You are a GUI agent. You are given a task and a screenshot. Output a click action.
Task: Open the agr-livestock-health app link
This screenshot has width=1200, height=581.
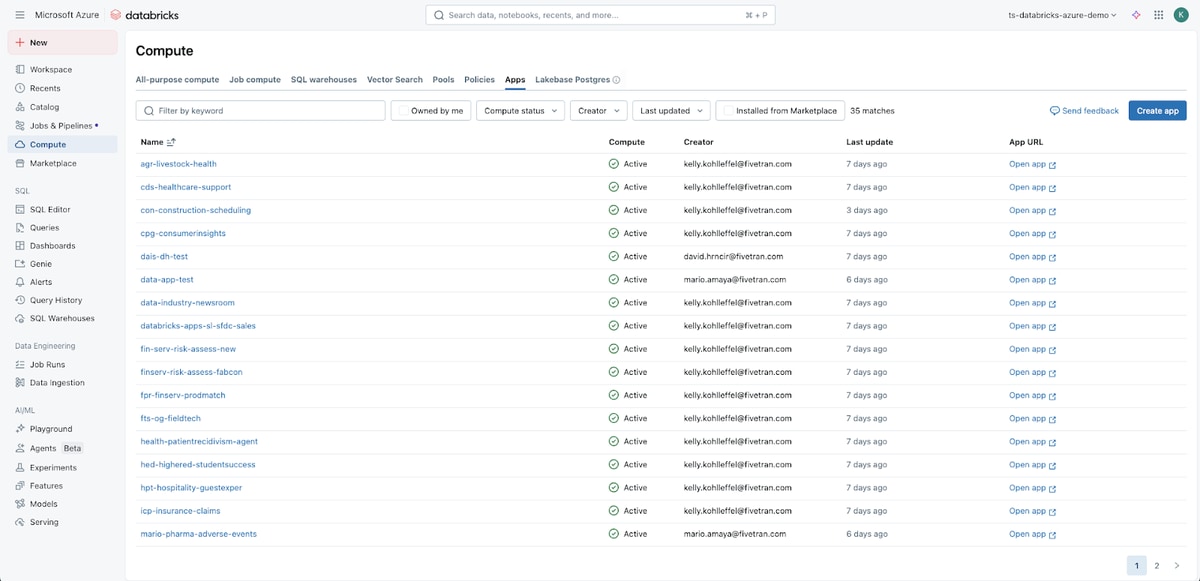click(178, 164)
